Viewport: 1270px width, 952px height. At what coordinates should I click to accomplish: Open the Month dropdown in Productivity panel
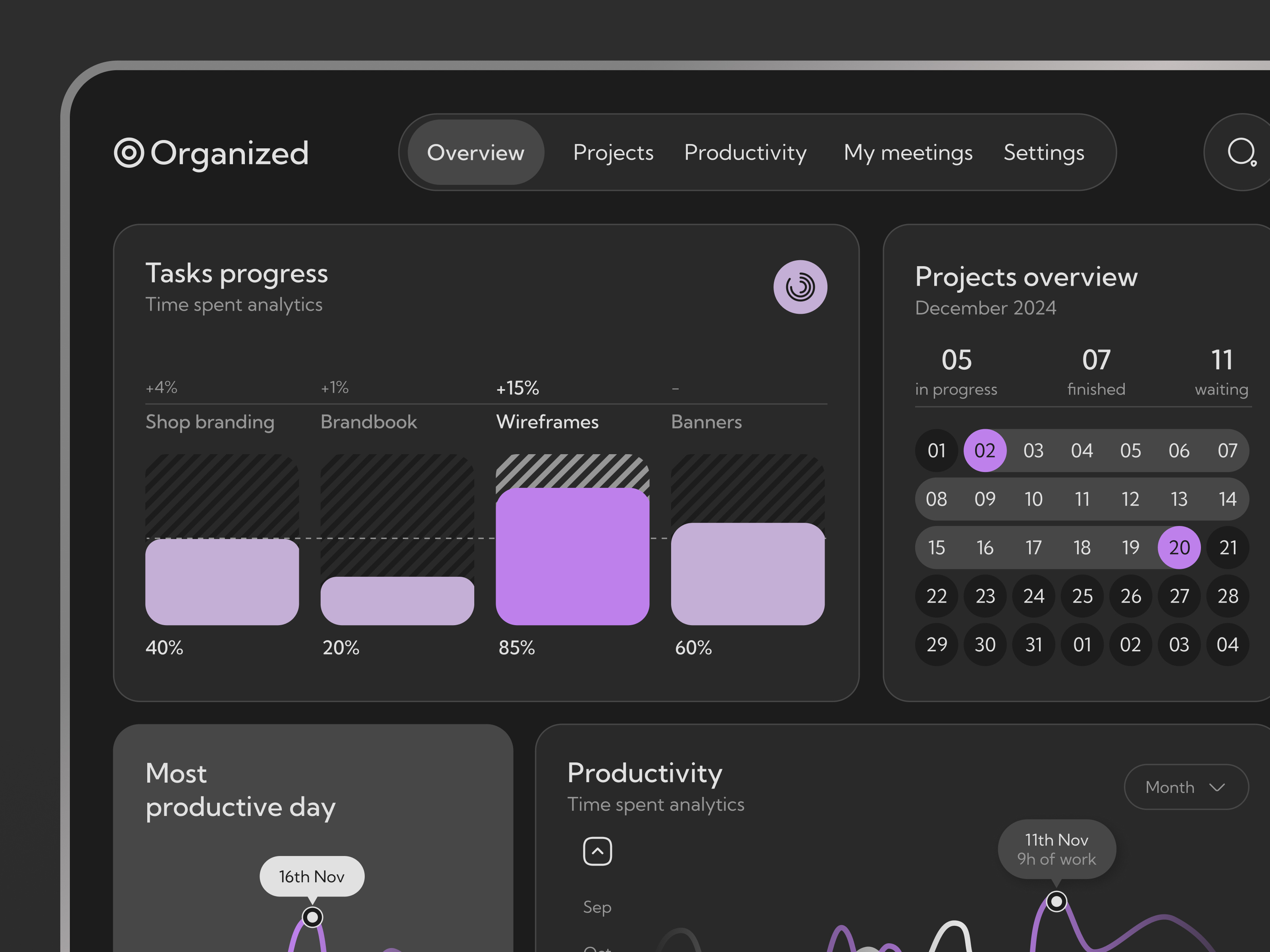1186,787
